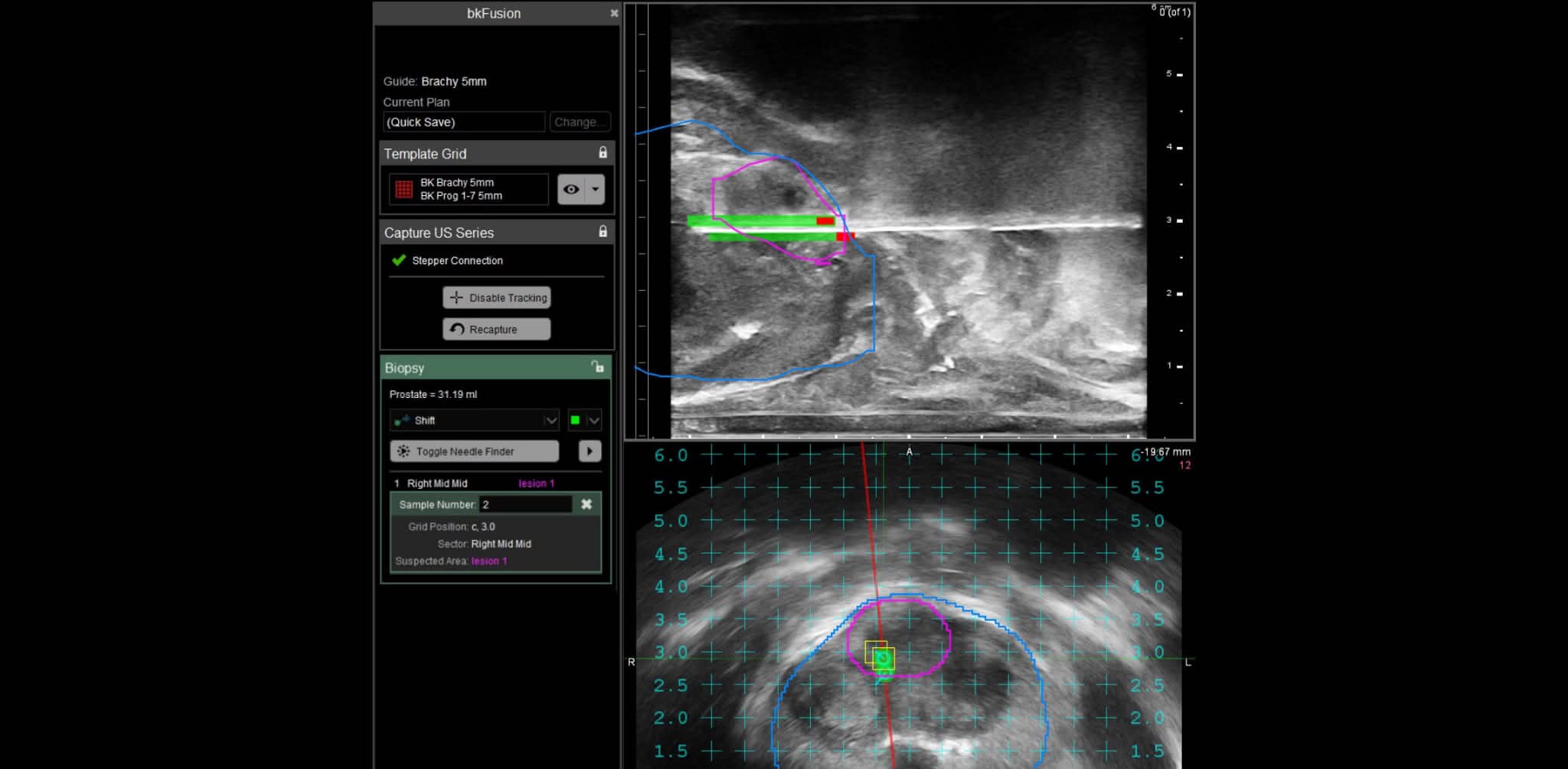This screenshot has width=1568, height=769.
Task: Click the 'lesion 1' label in sample row
Action: [537, 484]
